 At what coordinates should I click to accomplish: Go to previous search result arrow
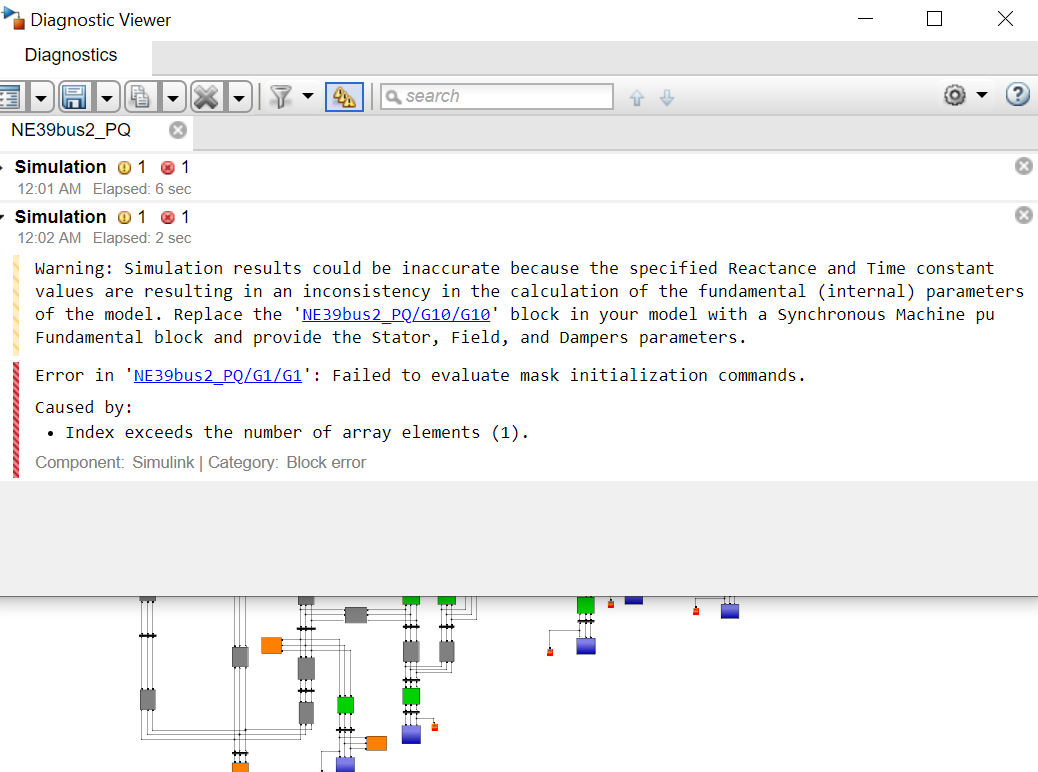pyautogui.click(x=637, y=98)
